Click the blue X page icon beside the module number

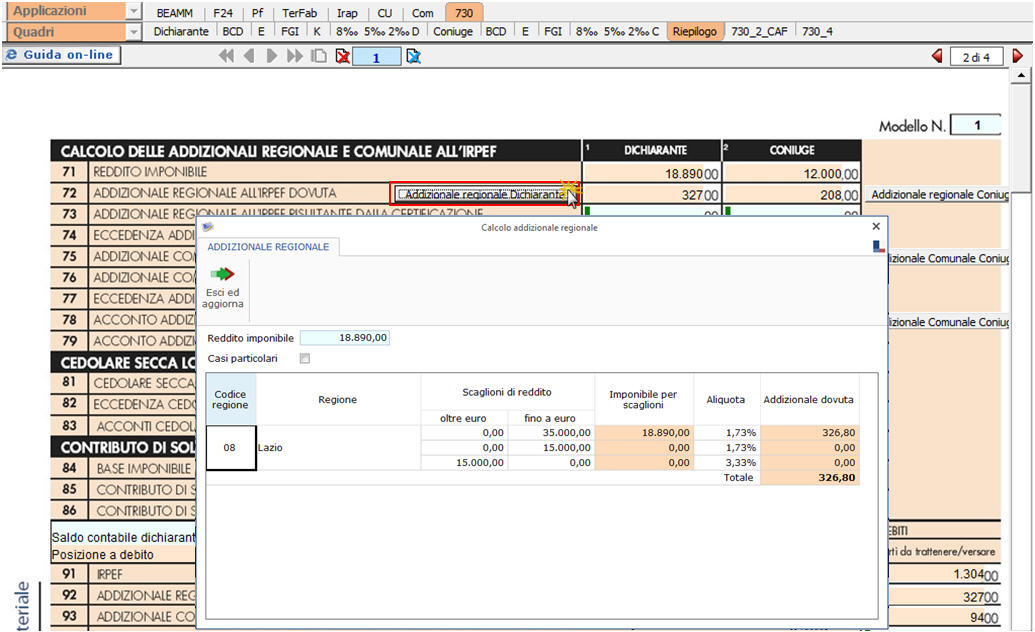coord(414,57)
